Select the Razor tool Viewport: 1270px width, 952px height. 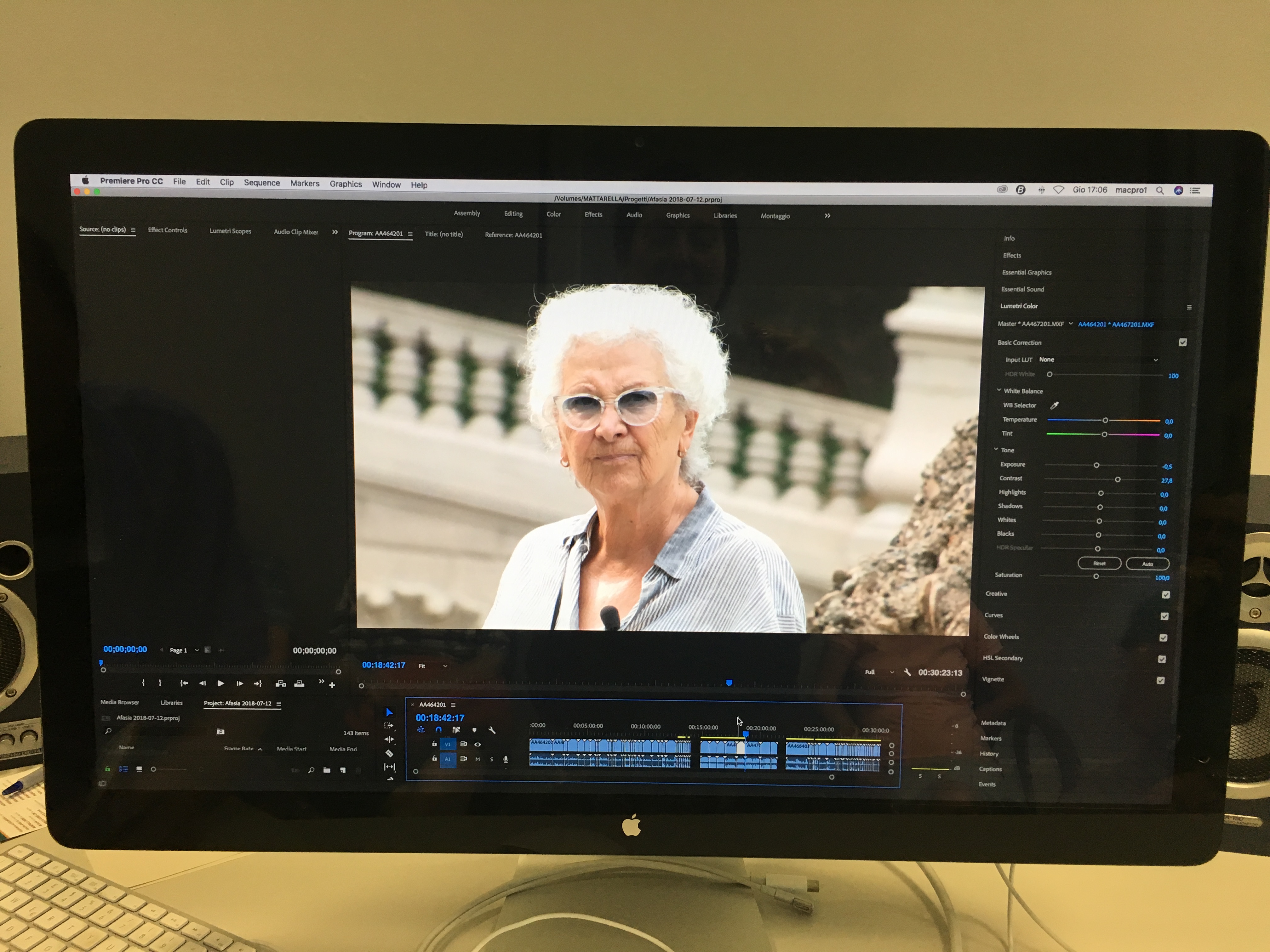coord(389,753)
